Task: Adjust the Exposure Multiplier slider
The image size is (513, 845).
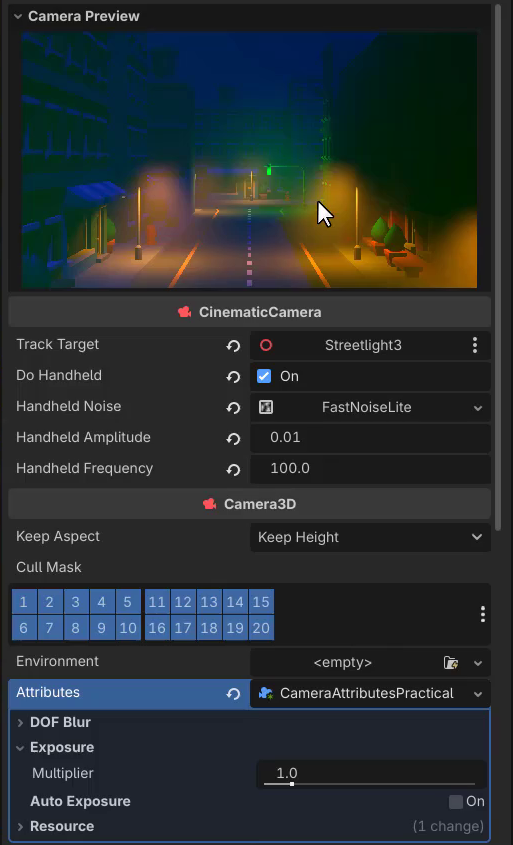Action: 370,784
